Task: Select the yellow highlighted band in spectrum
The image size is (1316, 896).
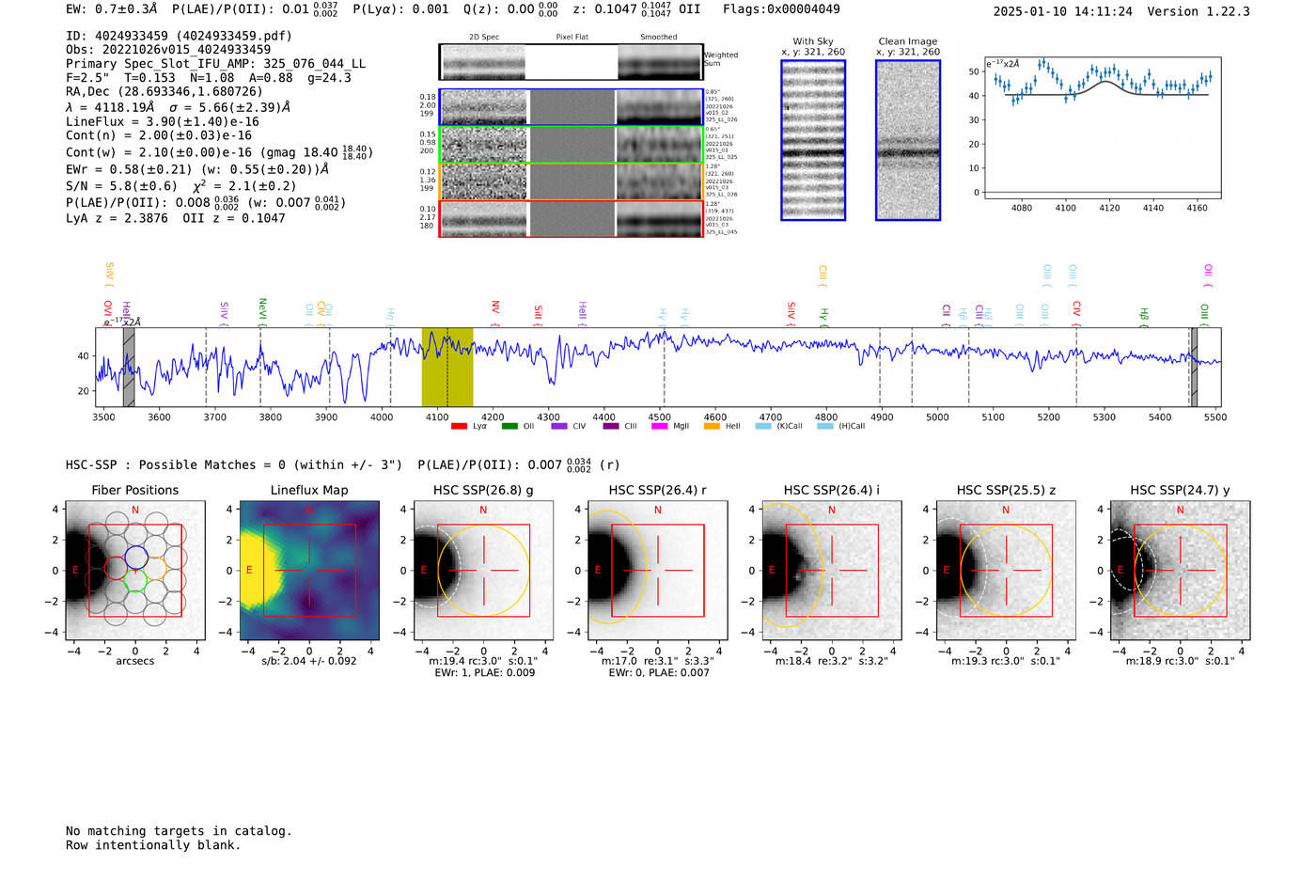Action: [446, 367]
